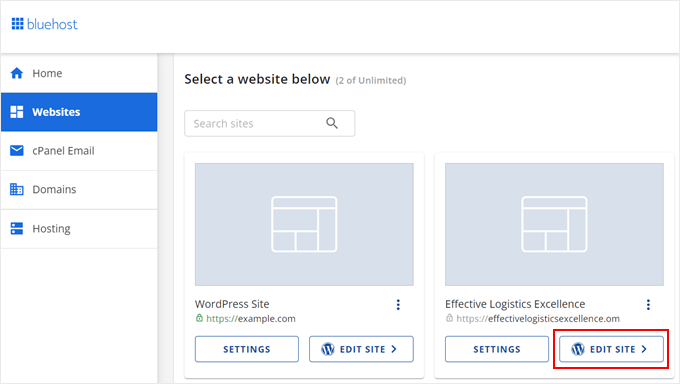Click the Effective Logistics Excellence title text
Image resolution: width=680 pixels, height=384 pixels.
[x=515, y=304]
